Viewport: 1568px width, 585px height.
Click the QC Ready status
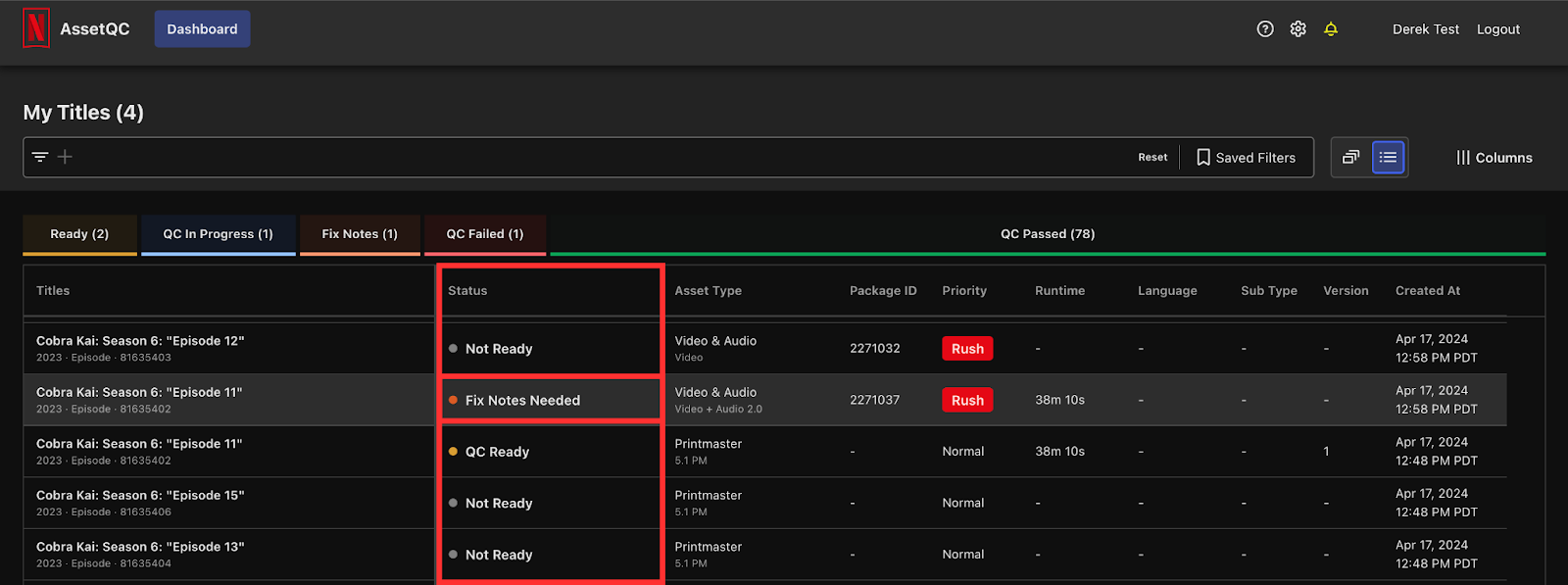click(x=489, y=452)
